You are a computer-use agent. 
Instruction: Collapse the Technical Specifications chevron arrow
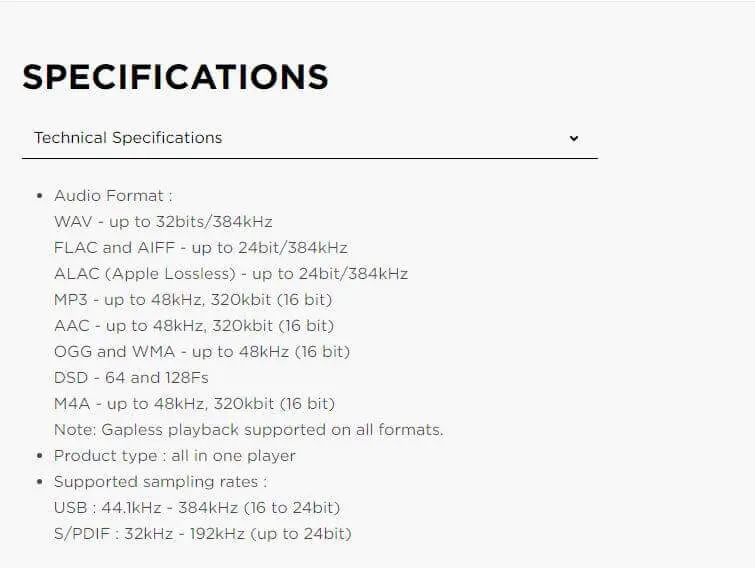pyautogui.click(x=573, y=138)
